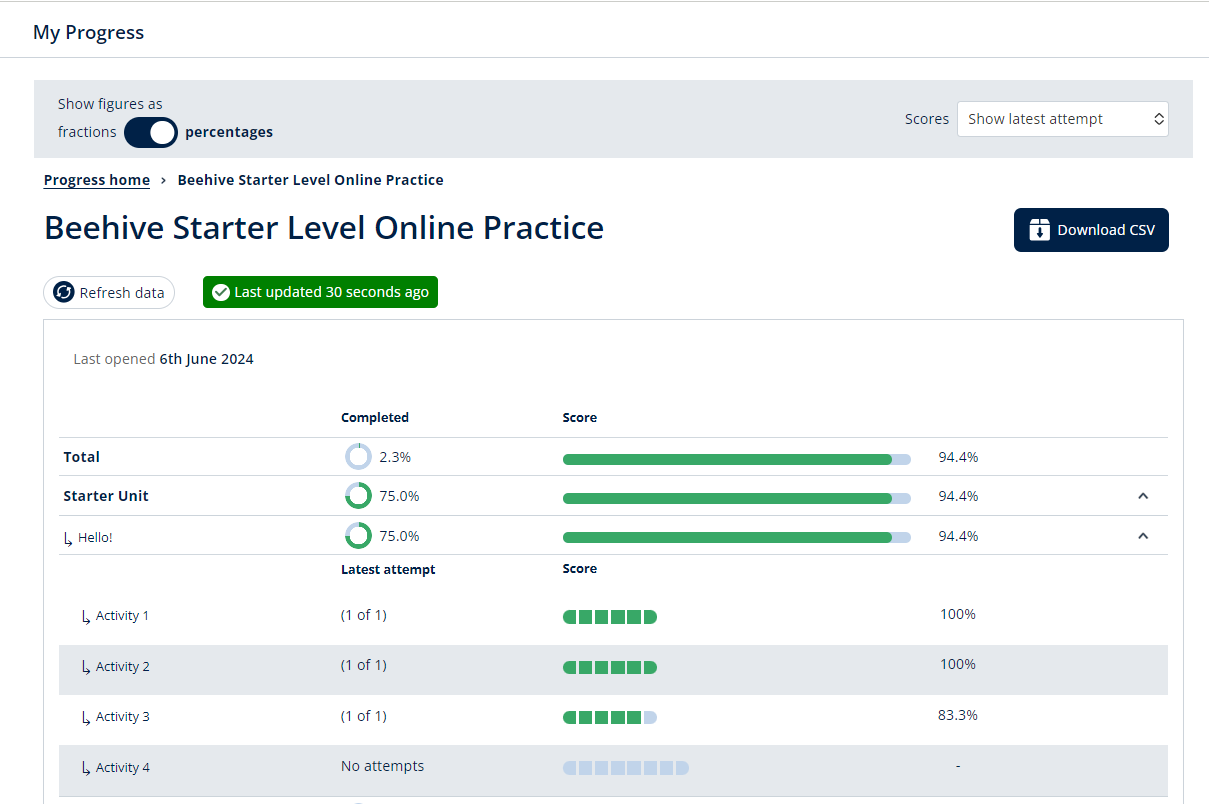Select the Activity 3 label
This screenshot has height=804, width=1209.
tap(123, 717)
